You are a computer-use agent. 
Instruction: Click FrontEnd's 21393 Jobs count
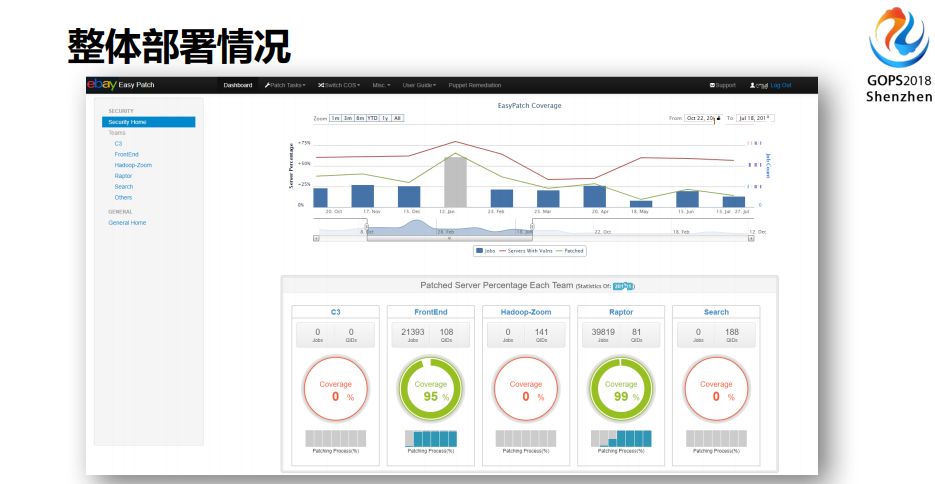pos(413,332)
